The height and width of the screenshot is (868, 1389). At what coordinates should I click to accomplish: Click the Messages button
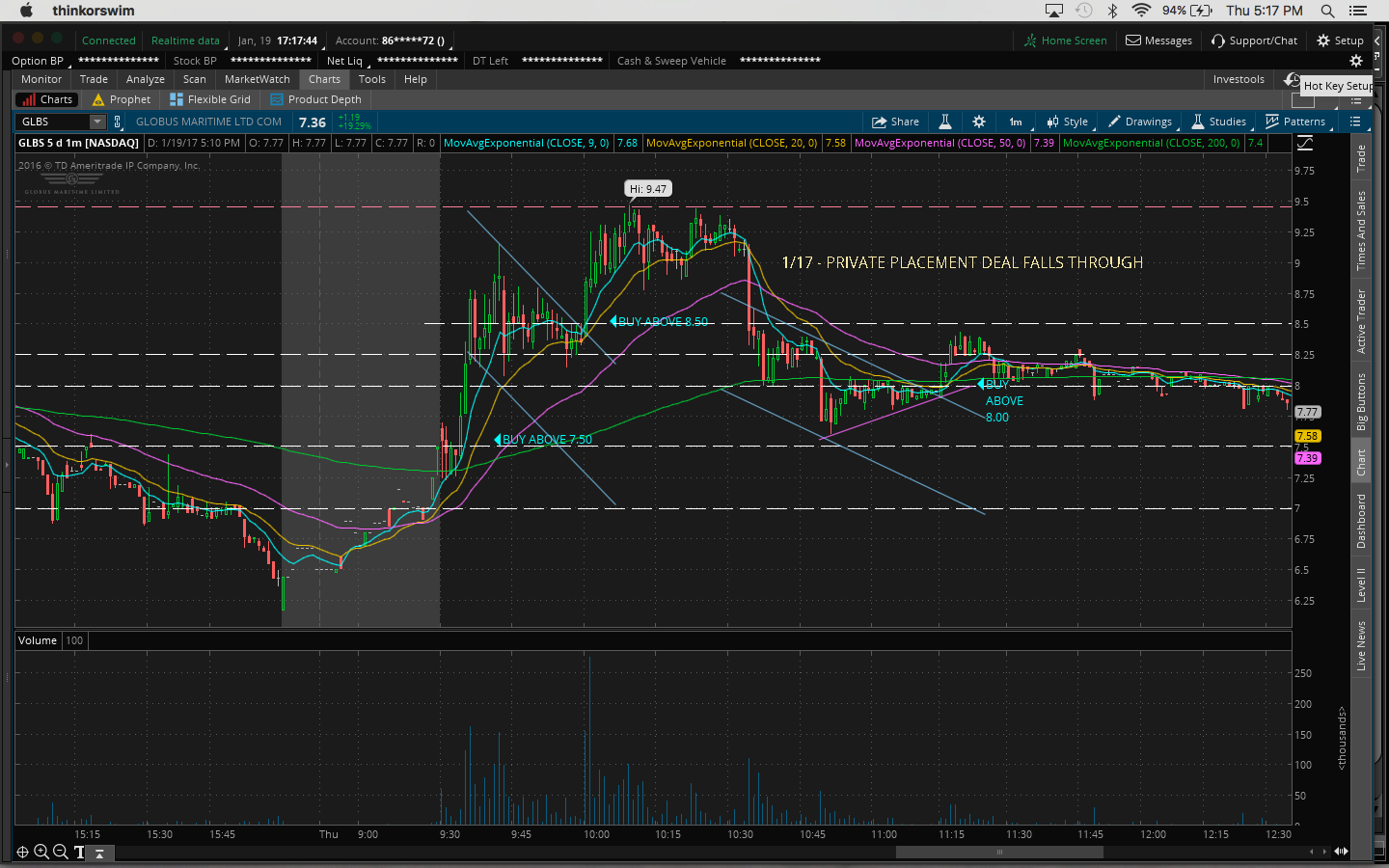pyautogui.click(x=1158, y=41)
